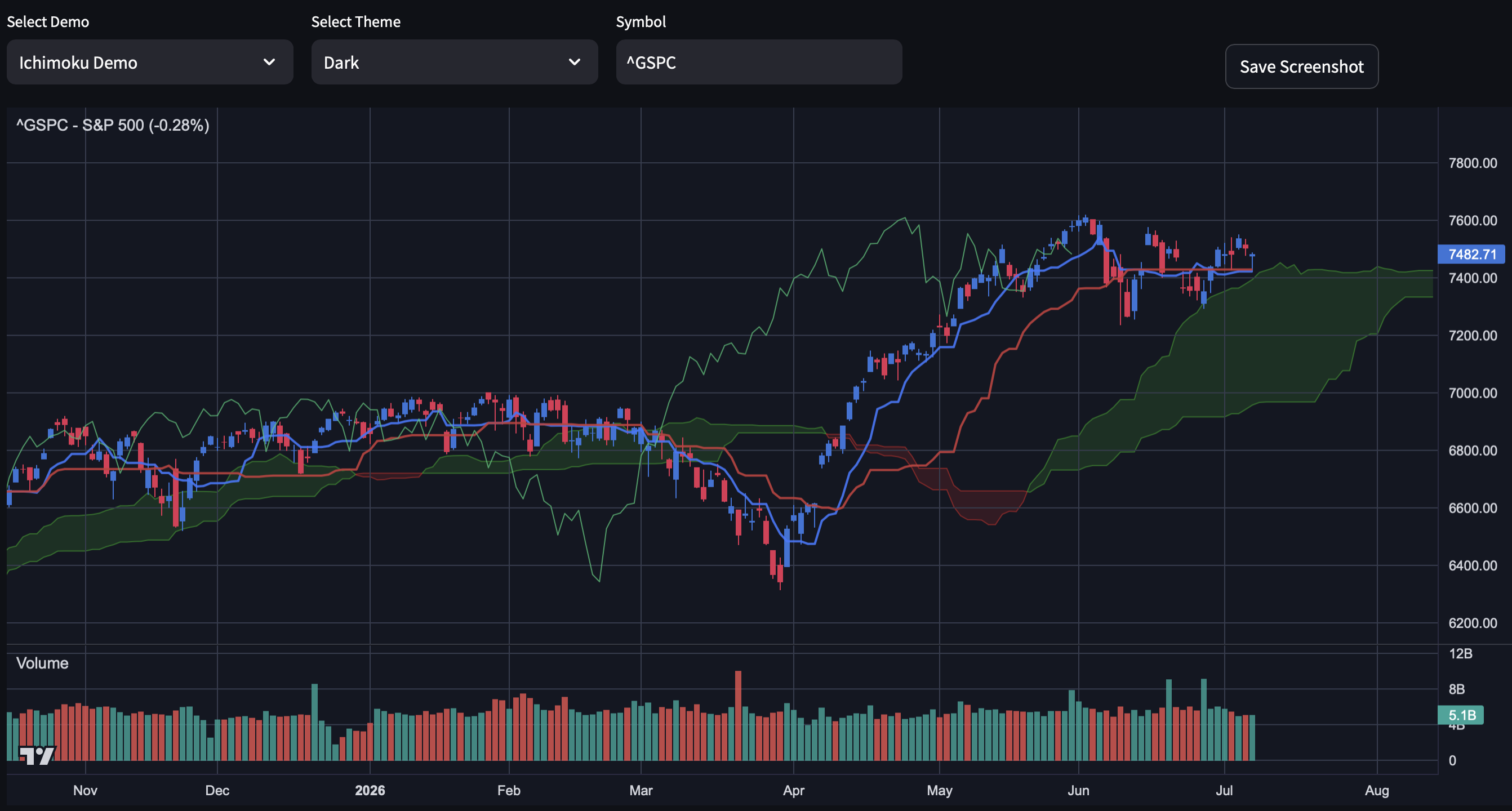Open the Select Demo dropdown showing Ichimoku Demo

click(x=150, y=62)
